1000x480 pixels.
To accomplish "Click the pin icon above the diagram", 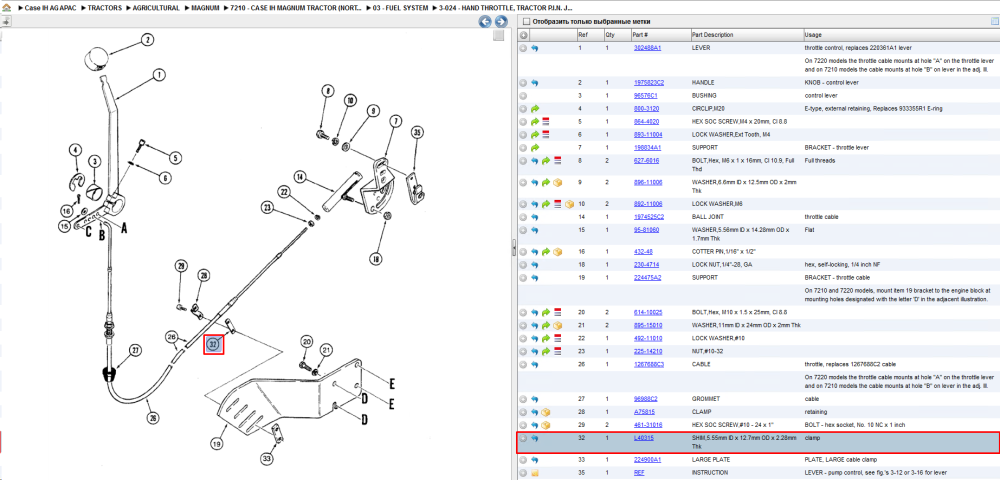I will click(6, 21).
